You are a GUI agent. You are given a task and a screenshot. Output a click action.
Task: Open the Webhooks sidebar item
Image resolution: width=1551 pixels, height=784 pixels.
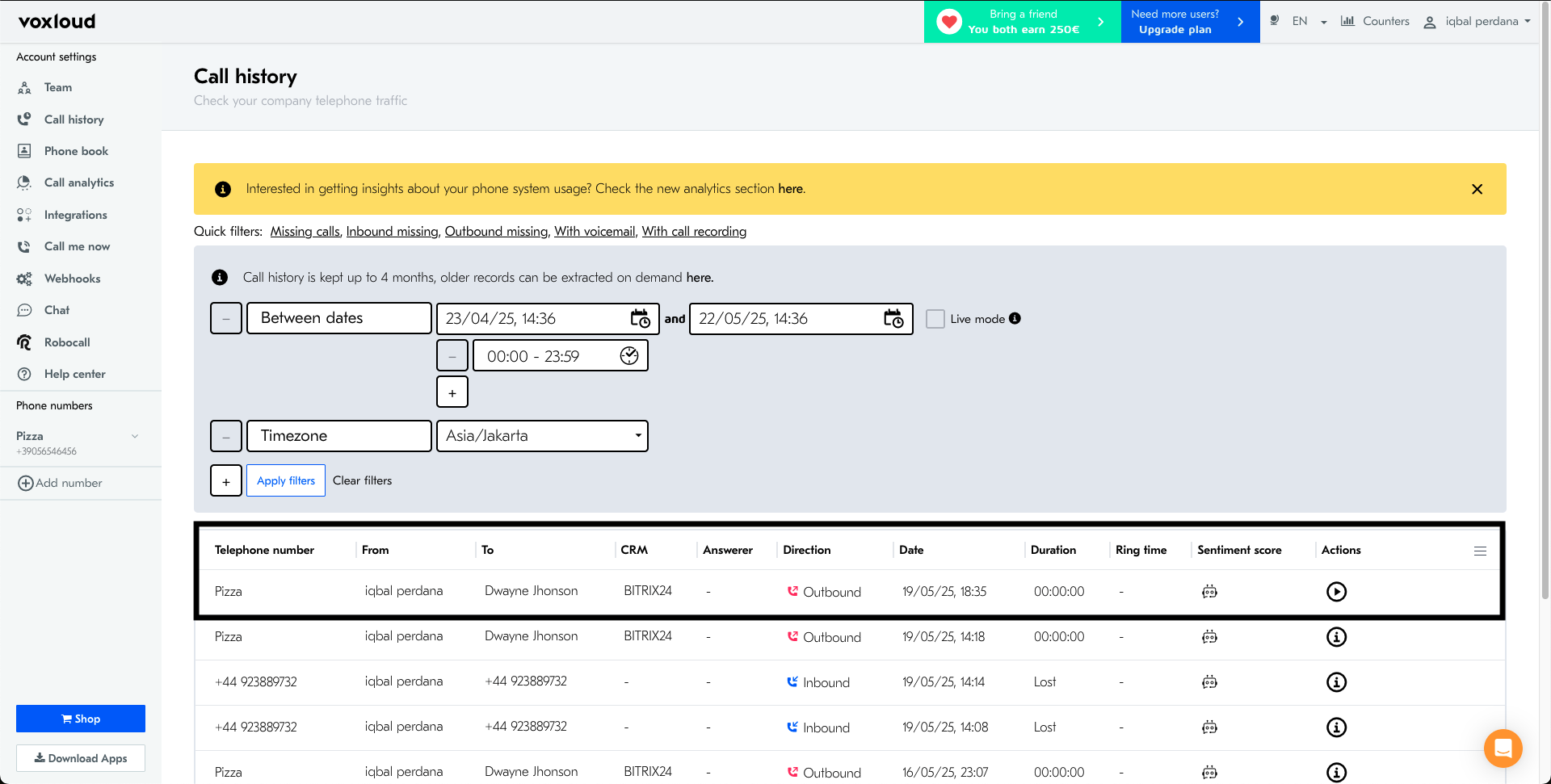click(x=72, y=279)
